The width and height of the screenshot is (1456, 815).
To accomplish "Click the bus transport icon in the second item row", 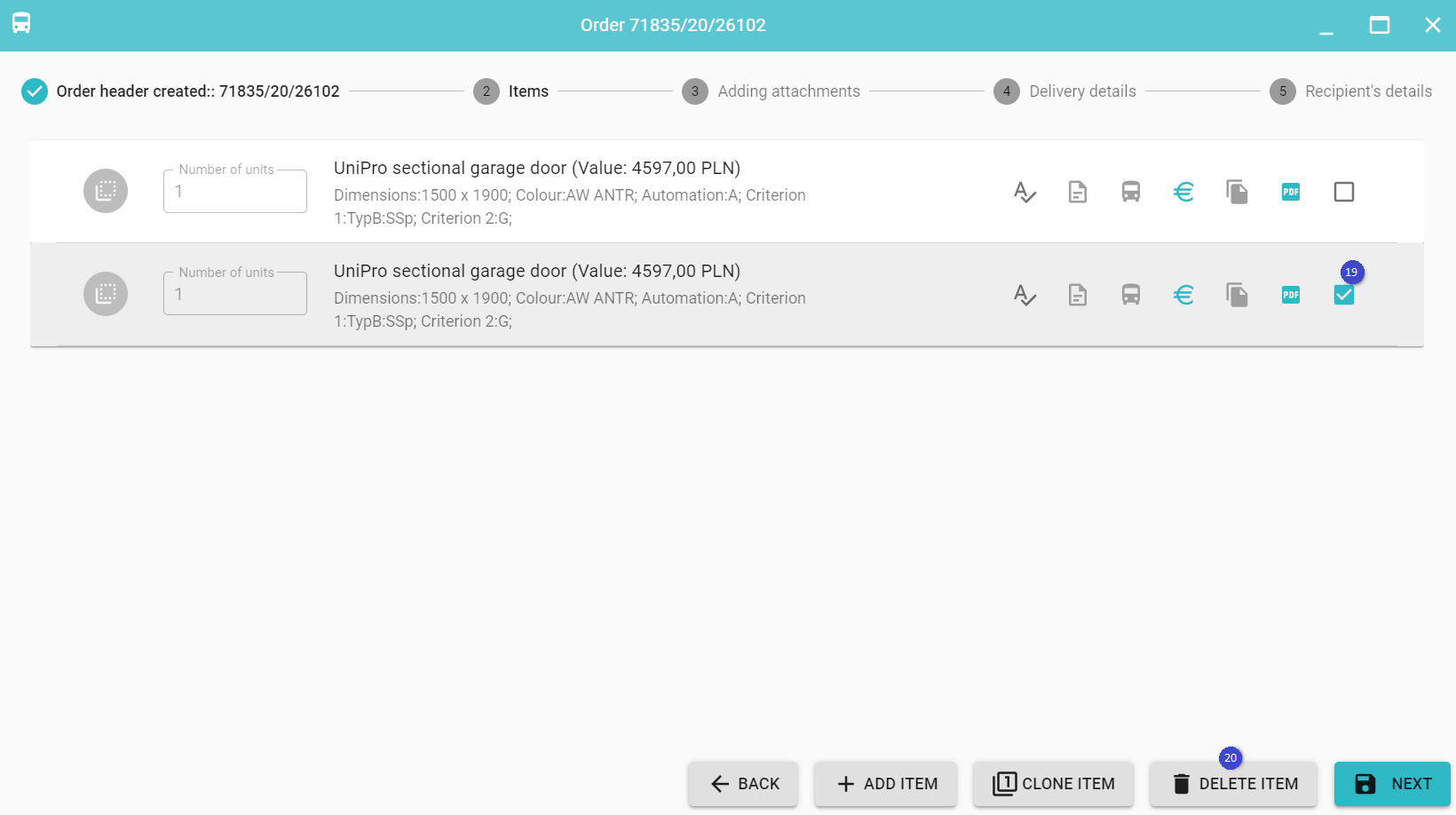I will point(1131,295).
